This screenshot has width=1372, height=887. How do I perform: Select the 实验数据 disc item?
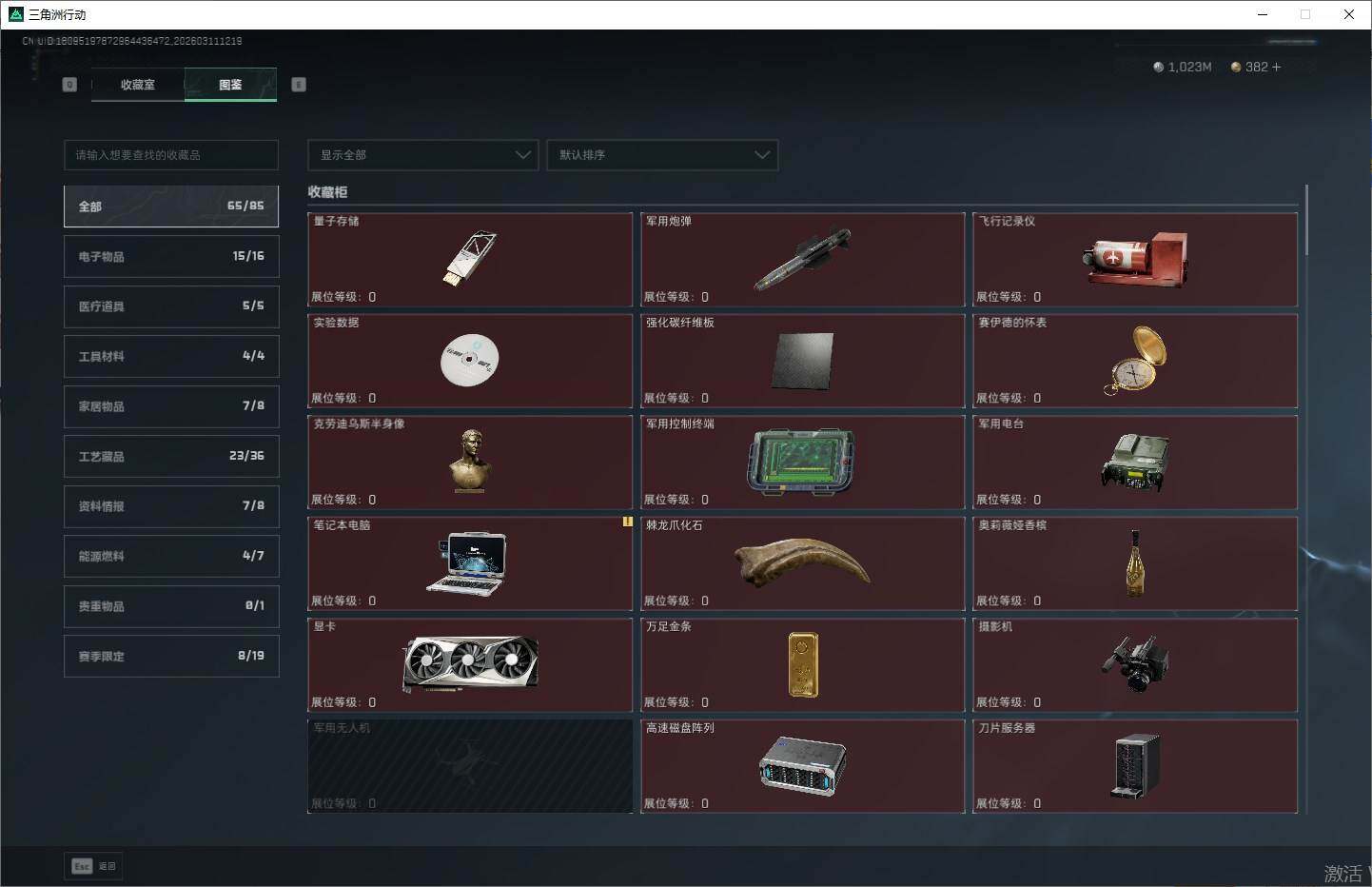470,361
